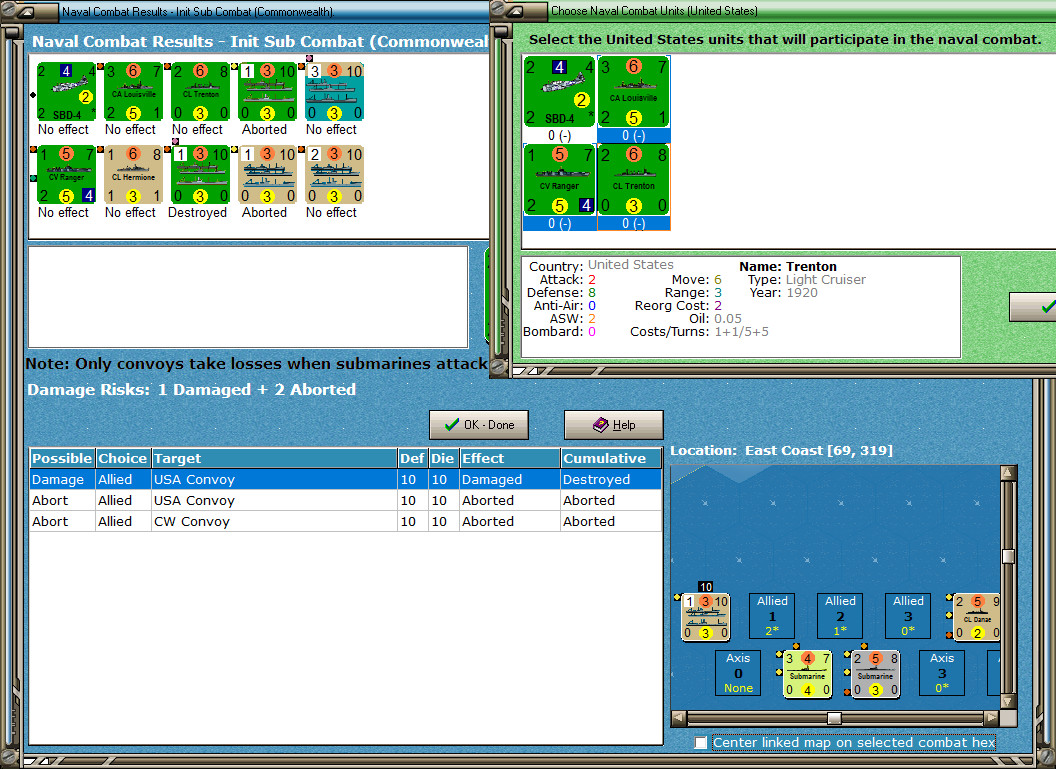
Task: Select the Allied 2 sea box
Action: (x=840, y=615)
